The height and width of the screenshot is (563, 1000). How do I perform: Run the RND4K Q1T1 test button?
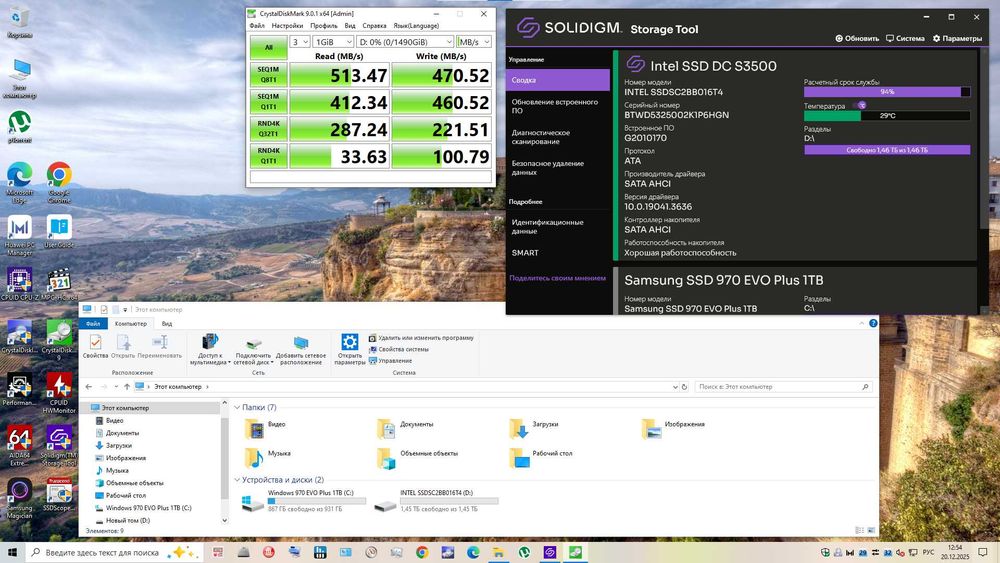click(x=268, y=156)
